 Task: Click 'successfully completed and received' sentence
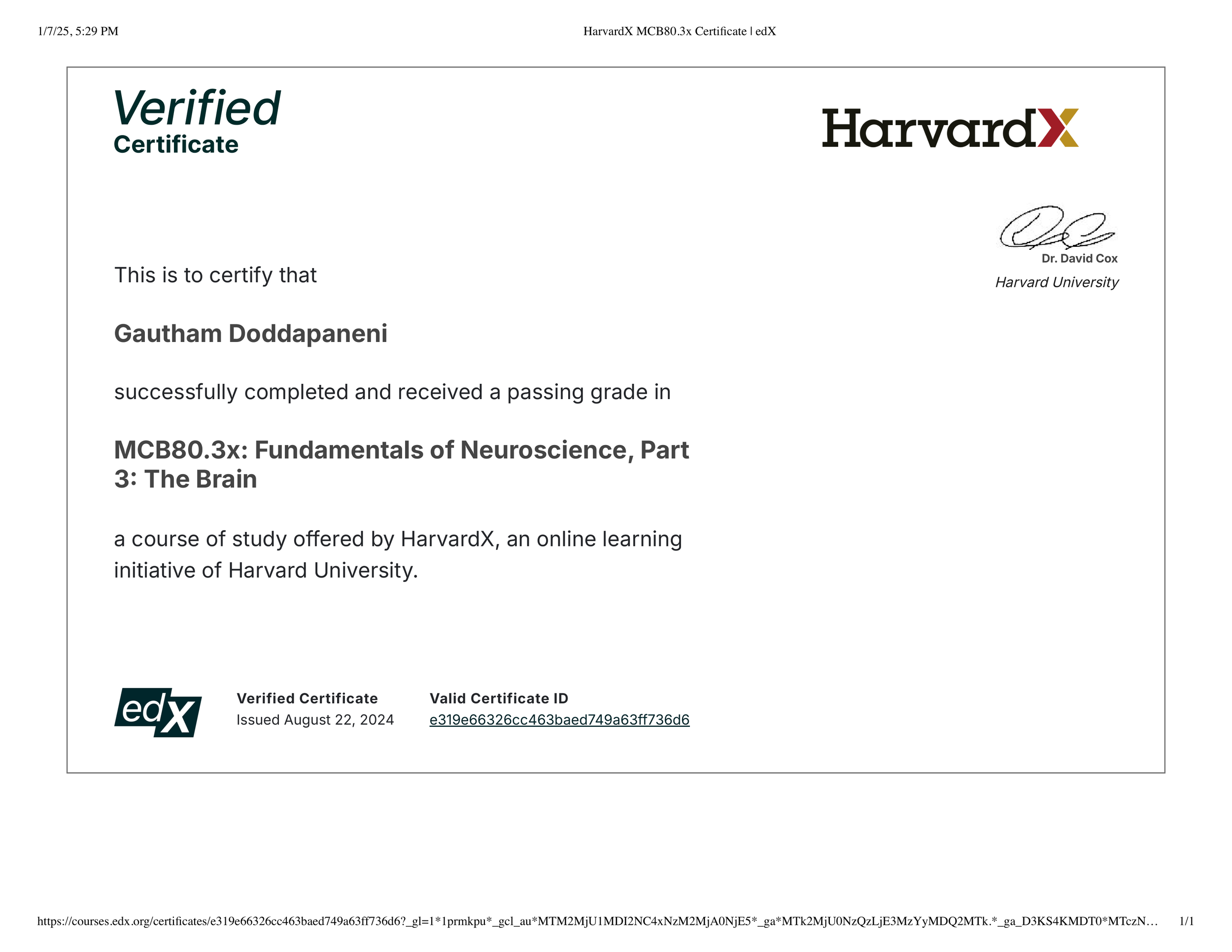(392, 393)
